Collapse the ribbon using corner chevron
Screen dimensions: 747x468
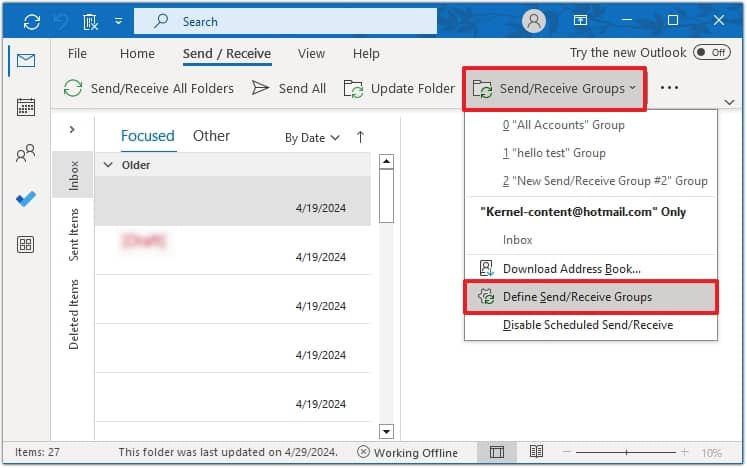729,102
